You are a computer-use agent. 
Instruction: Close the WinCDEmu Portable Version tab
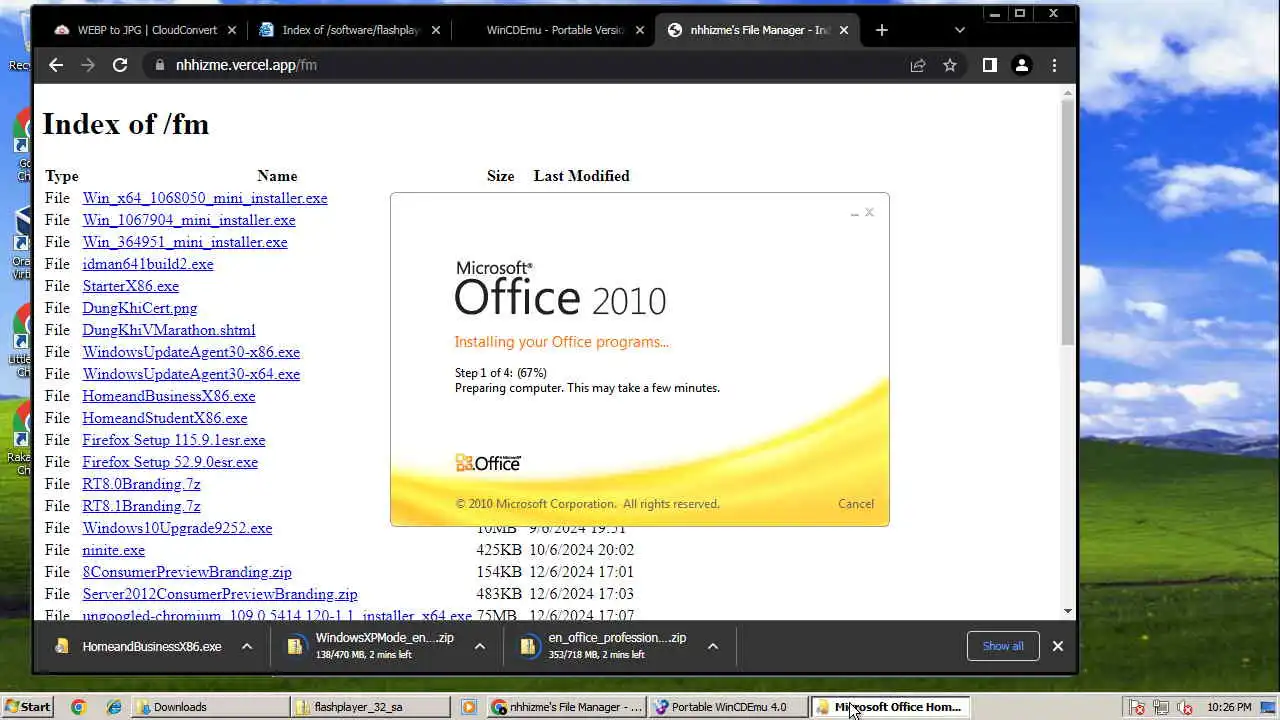click(639, 30)
